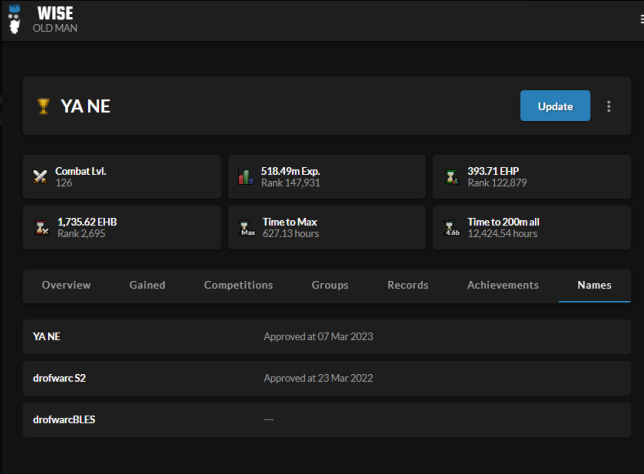
Task: Click the Wise Old Man logo icon
Action: point(14,18)
